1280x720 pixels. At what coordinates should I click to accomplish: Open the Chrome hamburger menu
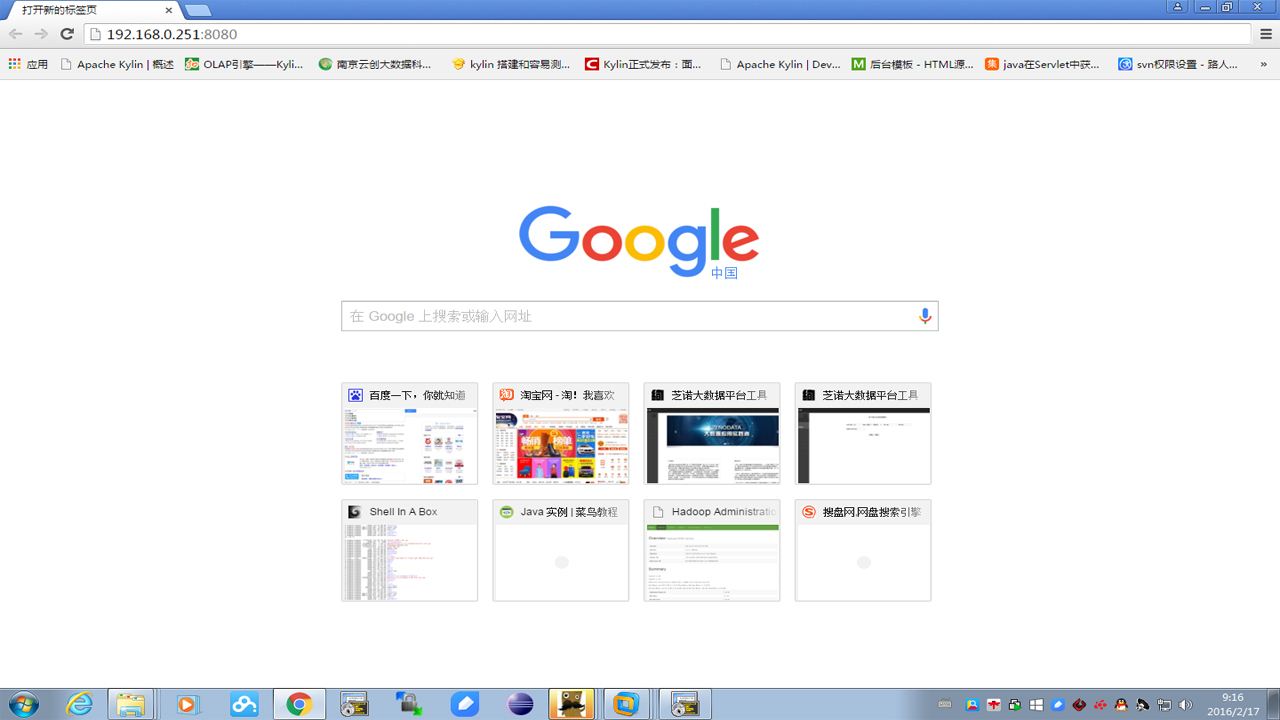(1265, 34)
